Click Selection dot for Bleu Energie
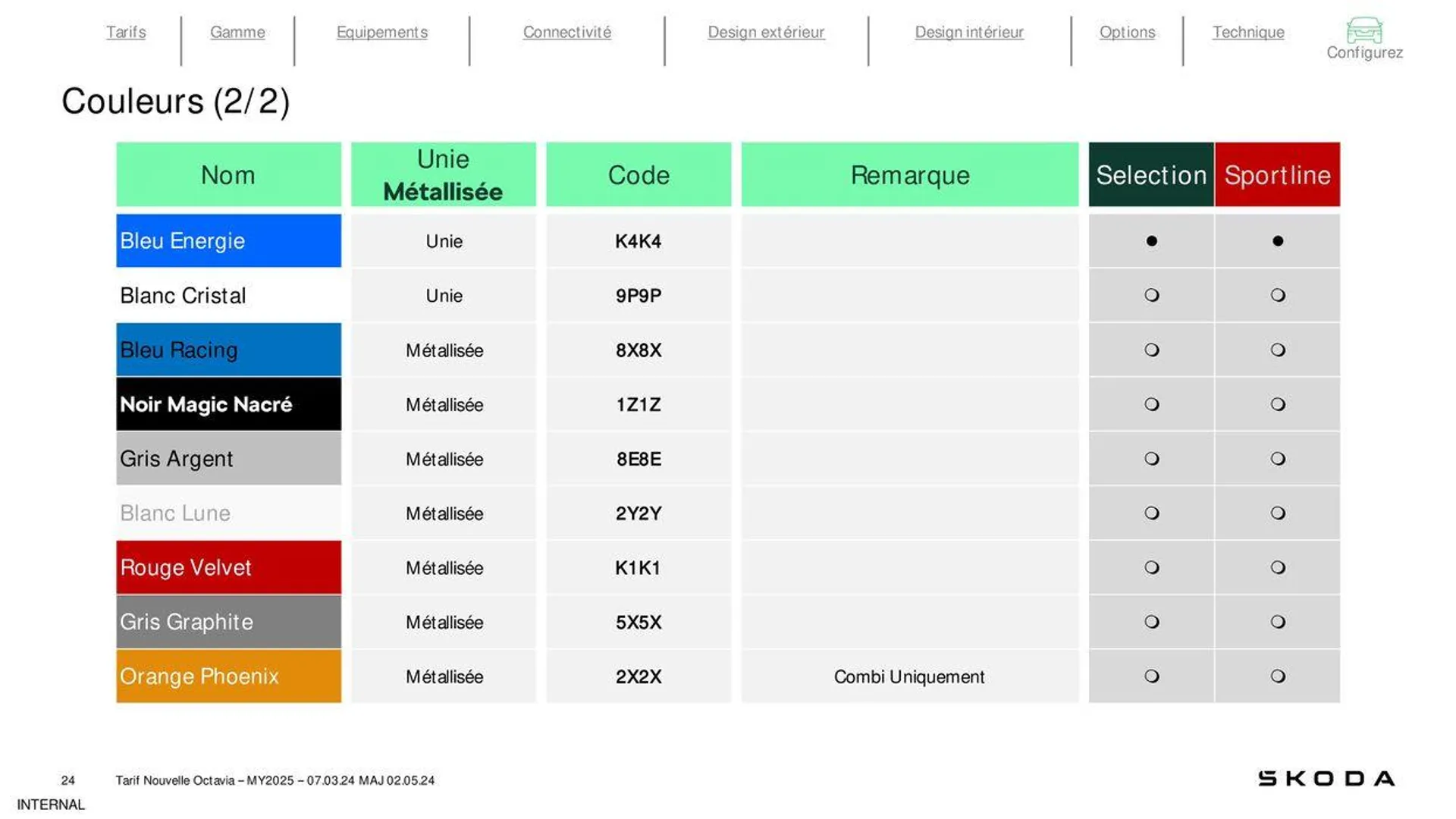Image resolution: width=1456 pixels, height=819 pixels. pos(1151,241)
